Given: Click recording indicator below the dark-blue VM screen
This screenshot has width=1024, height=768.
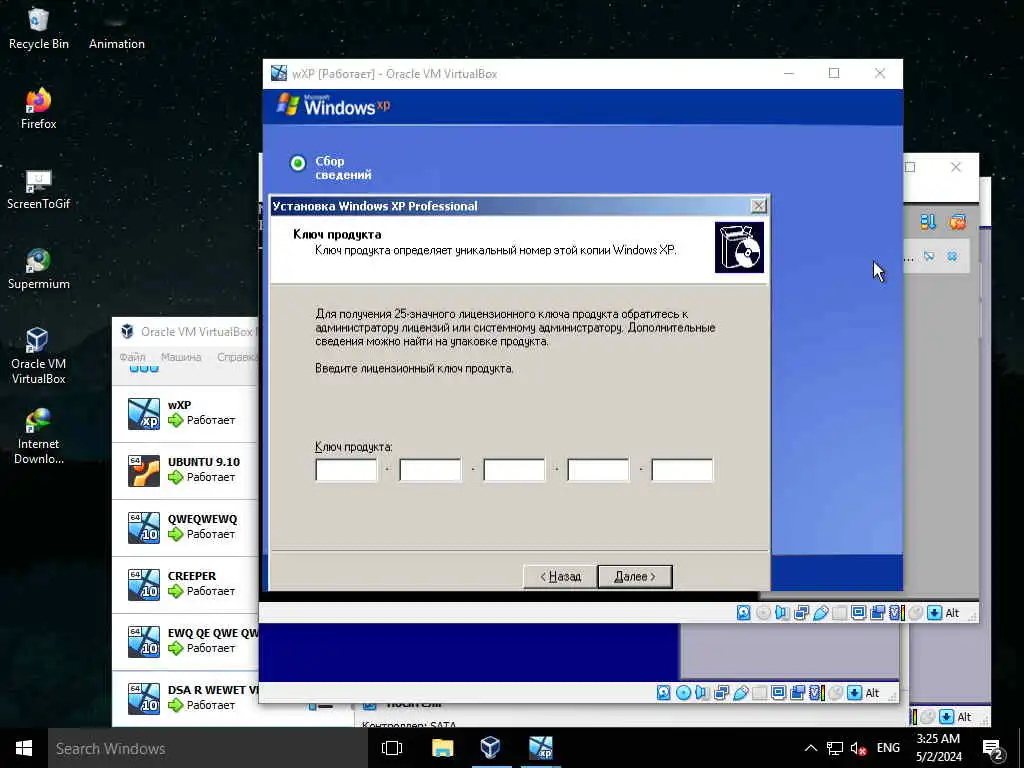Looking at the screenshot, I should pyautogui.click(x=797, y=693).
